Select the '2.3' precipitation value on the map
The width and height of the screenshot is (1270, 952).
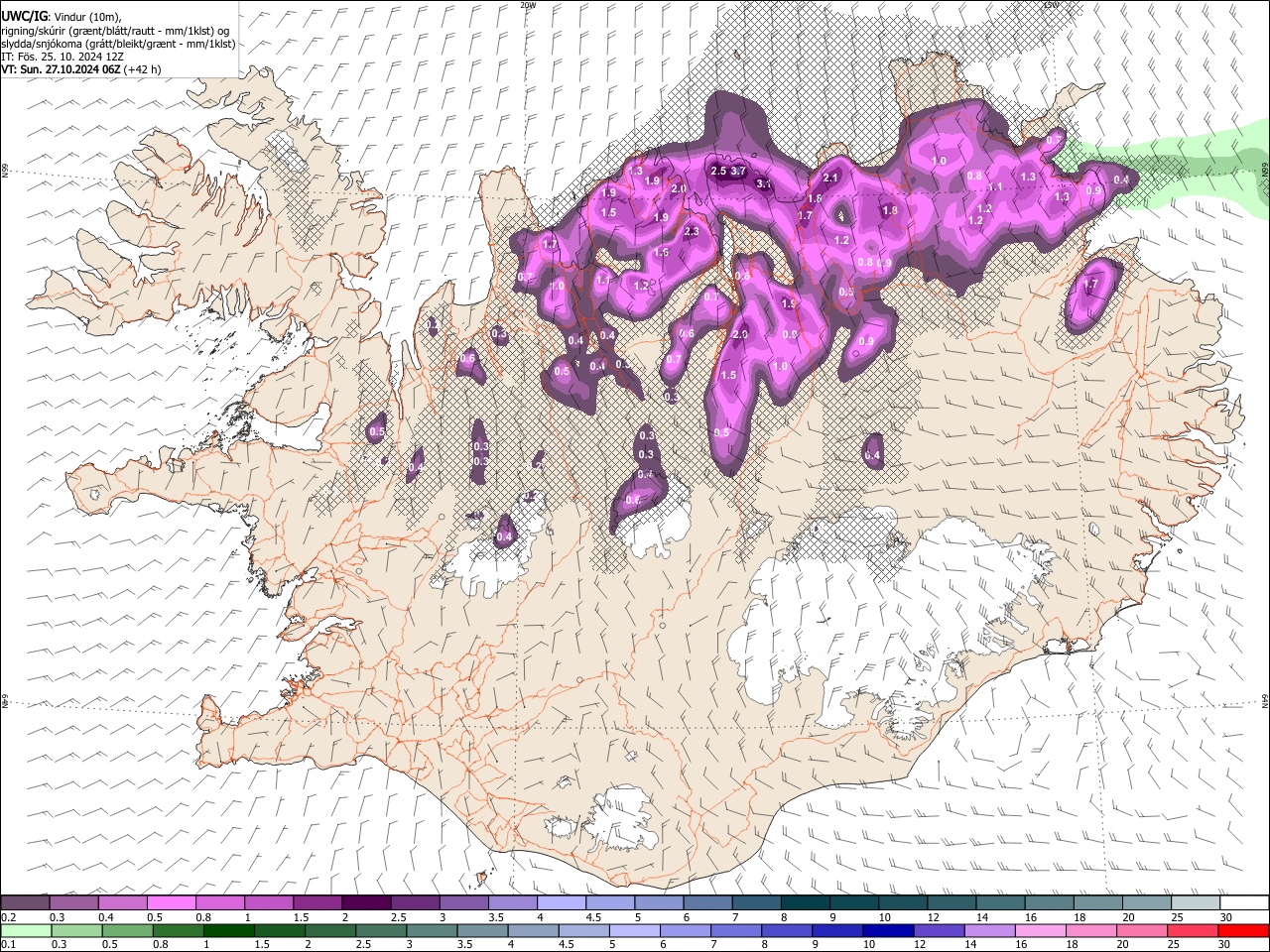tap(692, 232)
